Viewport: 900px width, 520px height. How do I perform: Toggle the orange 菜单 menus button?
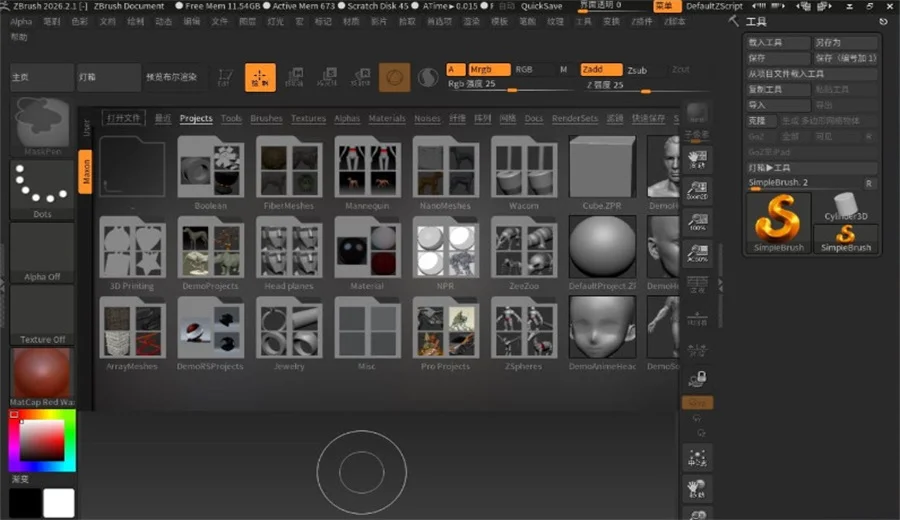click(667, 6)
